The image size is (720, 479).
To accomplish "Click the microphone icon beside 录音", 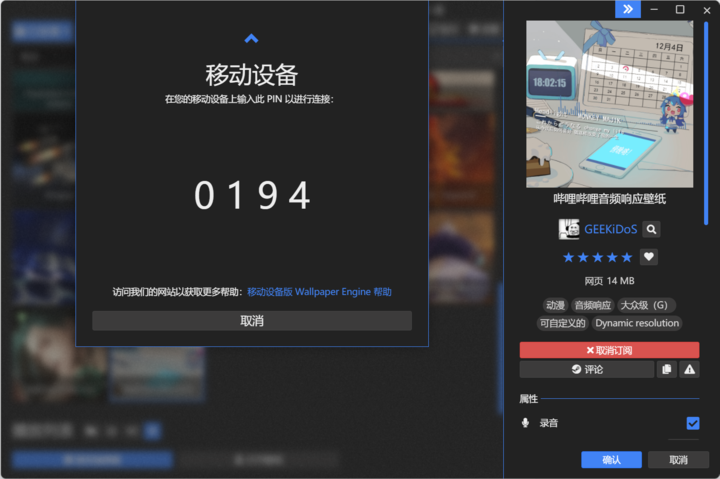I will 525,423.
